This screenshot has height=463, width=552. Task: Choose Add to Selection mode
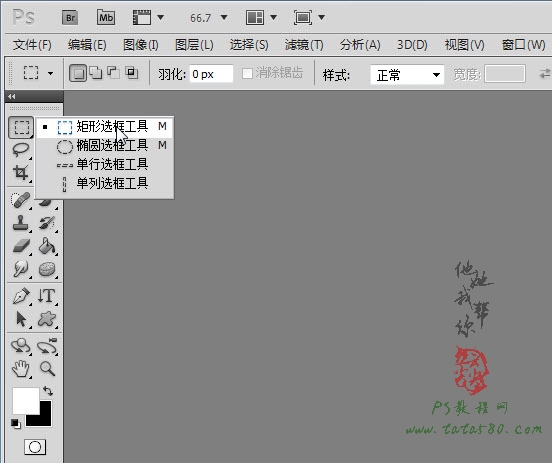click(95, 73)
